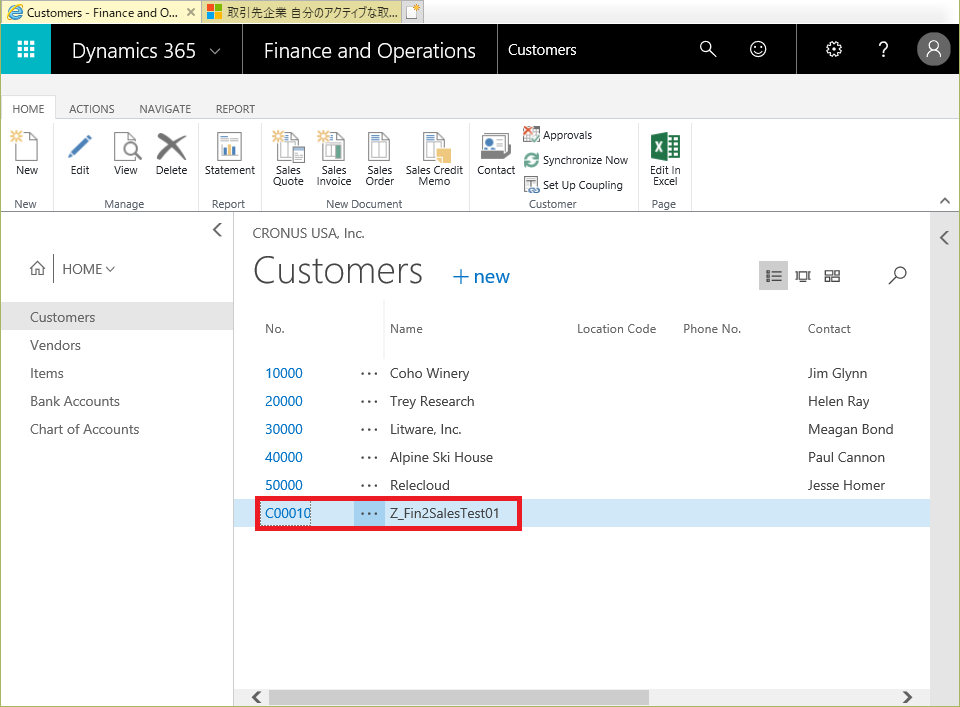Click Set Up Coupling
960x707 pixels.
(573, 185)
